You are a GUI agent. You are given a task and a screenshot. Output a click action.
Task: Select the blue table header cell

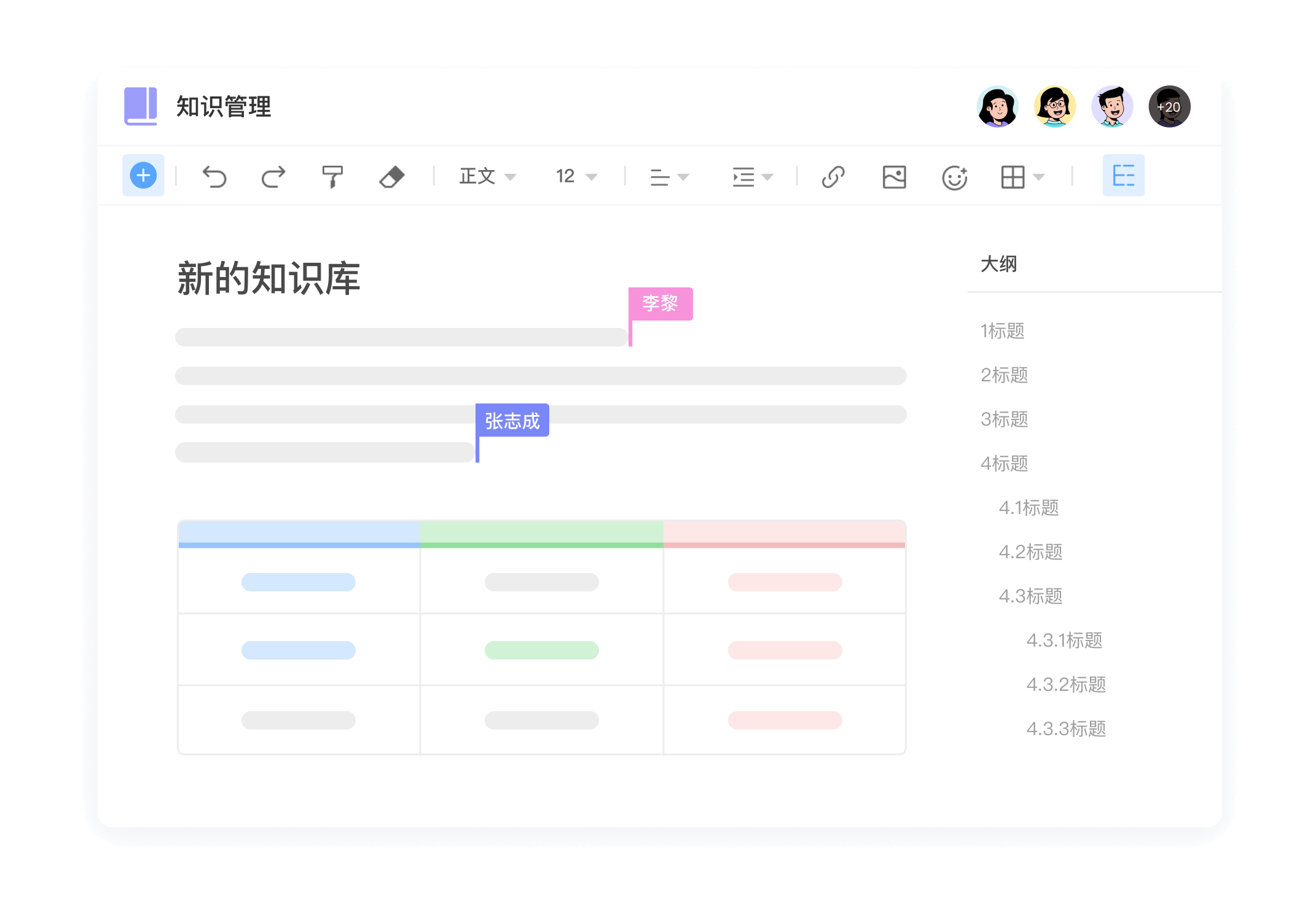click(x=299, y=532)
